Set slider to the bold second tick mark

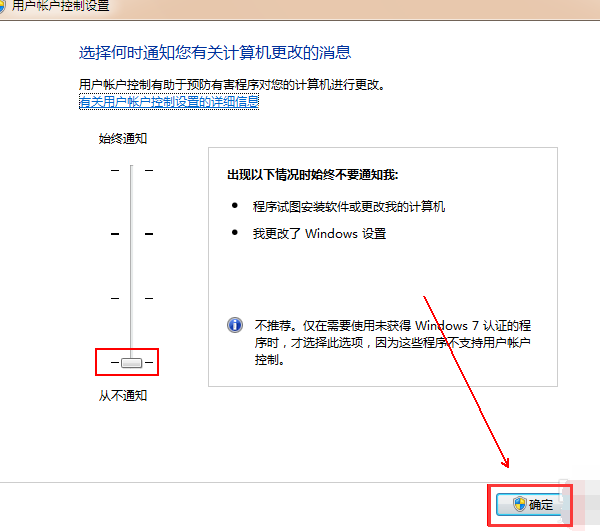tap(132, 234)
